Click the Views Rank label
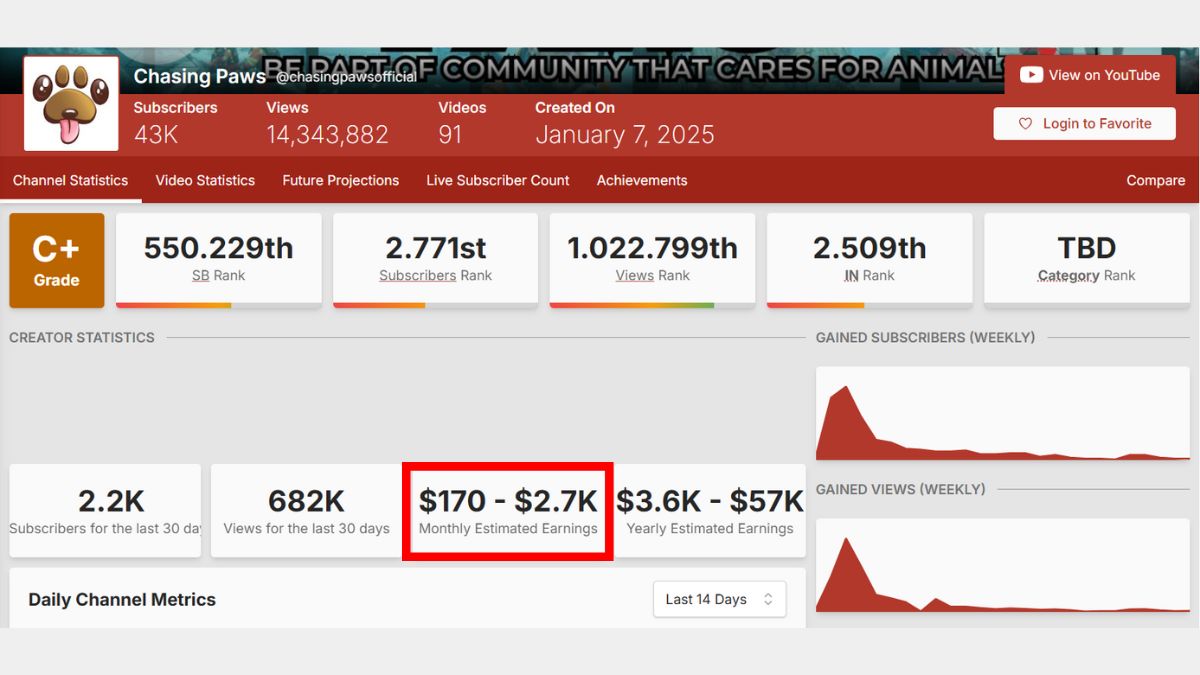 pos(652,275)
